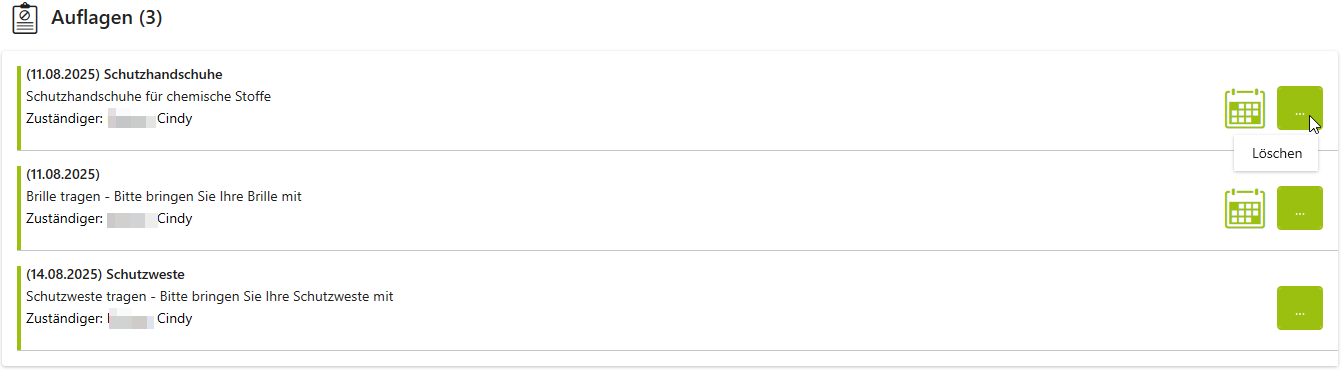Open the more-options button for Brille tragen
This screenshot has width=1343, height=371.
tap(1300, 208)
